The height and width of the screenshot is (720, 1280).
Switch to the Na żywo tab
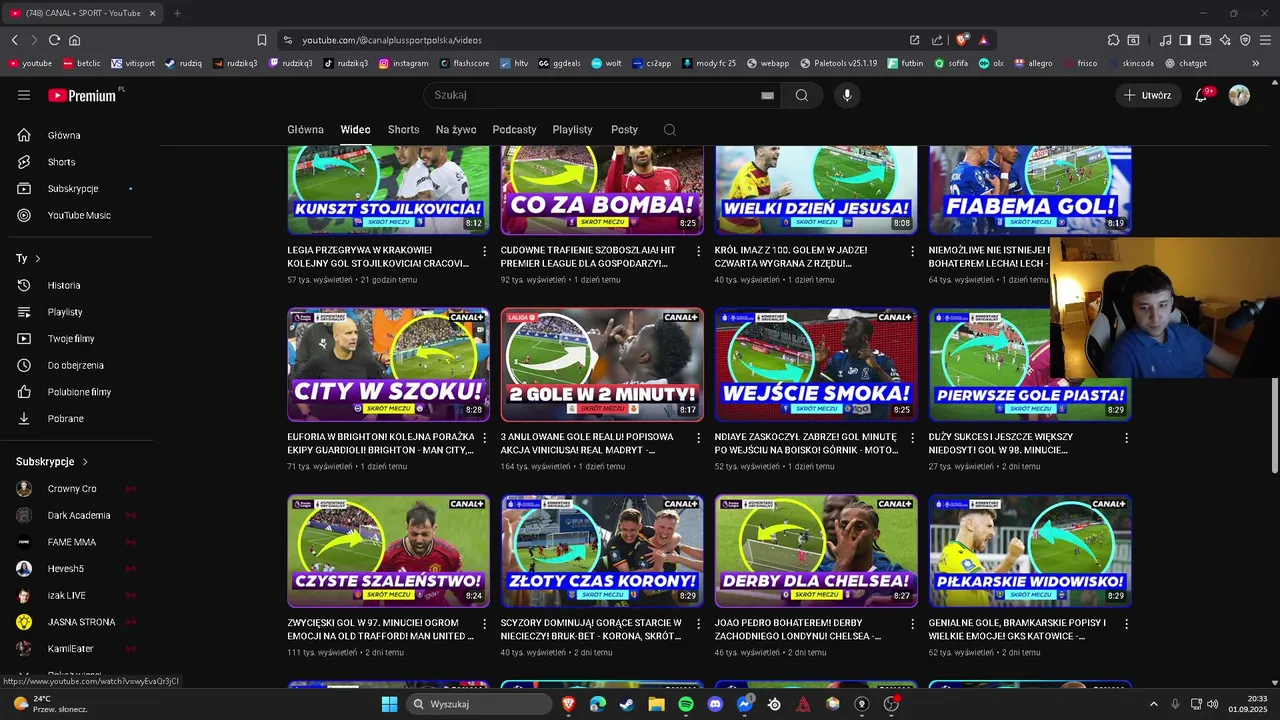[x=456, y=130]
